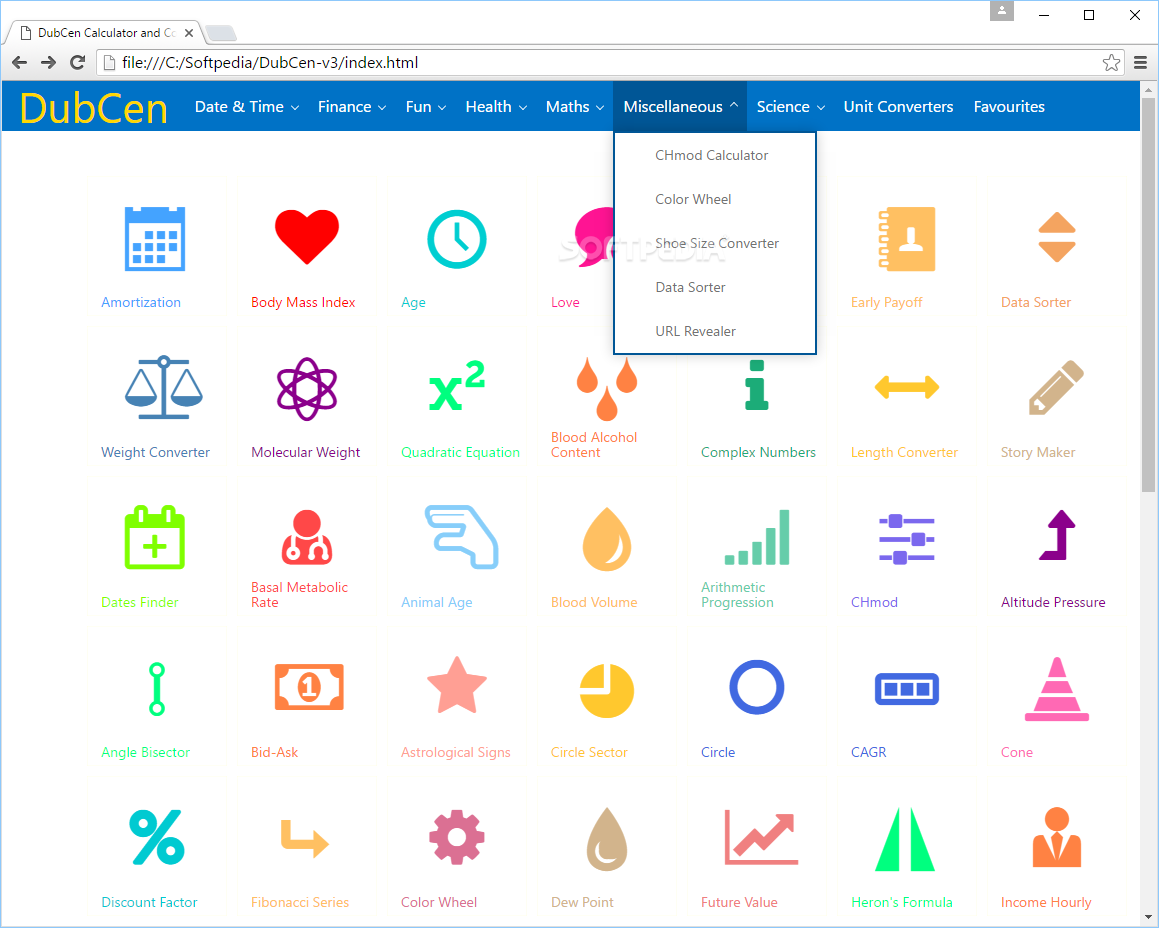The height and width of the screenshot is (928, 1159).
Task: Click the Income Hourly businessman icon
Action: coord(1057,836)
